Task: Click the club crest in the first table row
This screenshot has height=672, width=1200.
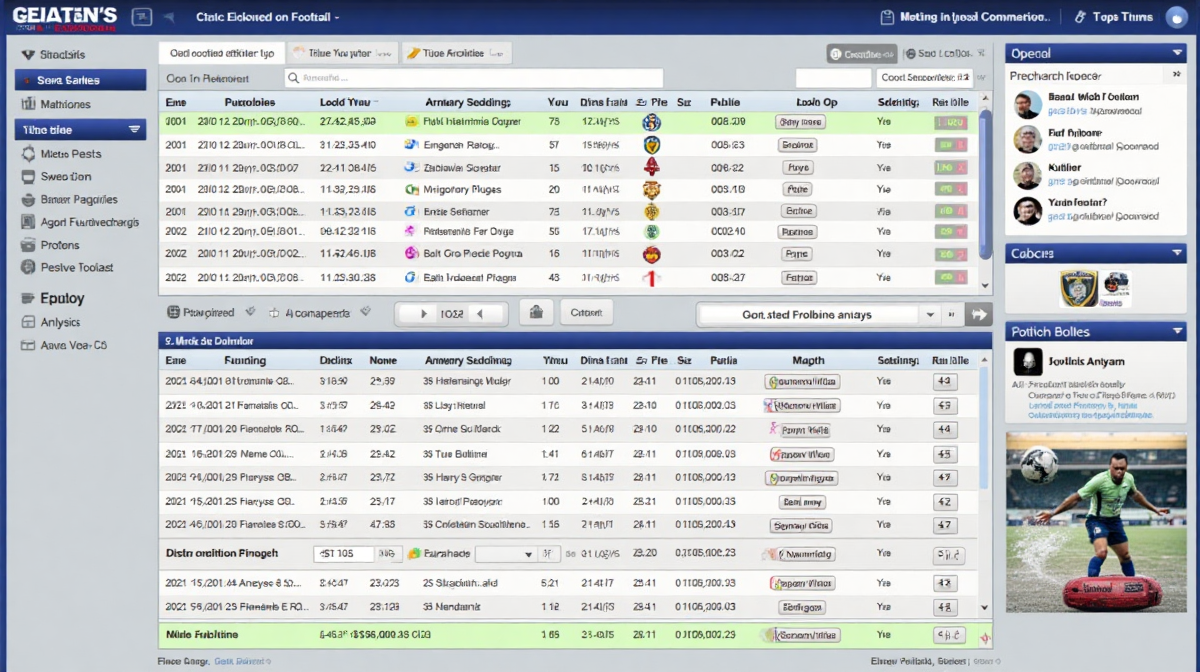Action: coord(652,122)
